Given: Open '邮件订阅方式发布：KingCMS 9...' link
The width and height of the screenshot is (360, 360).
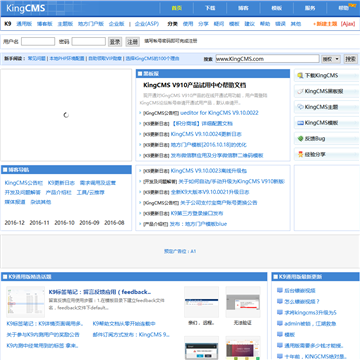Looking at the screenshot, I should 131,334.
